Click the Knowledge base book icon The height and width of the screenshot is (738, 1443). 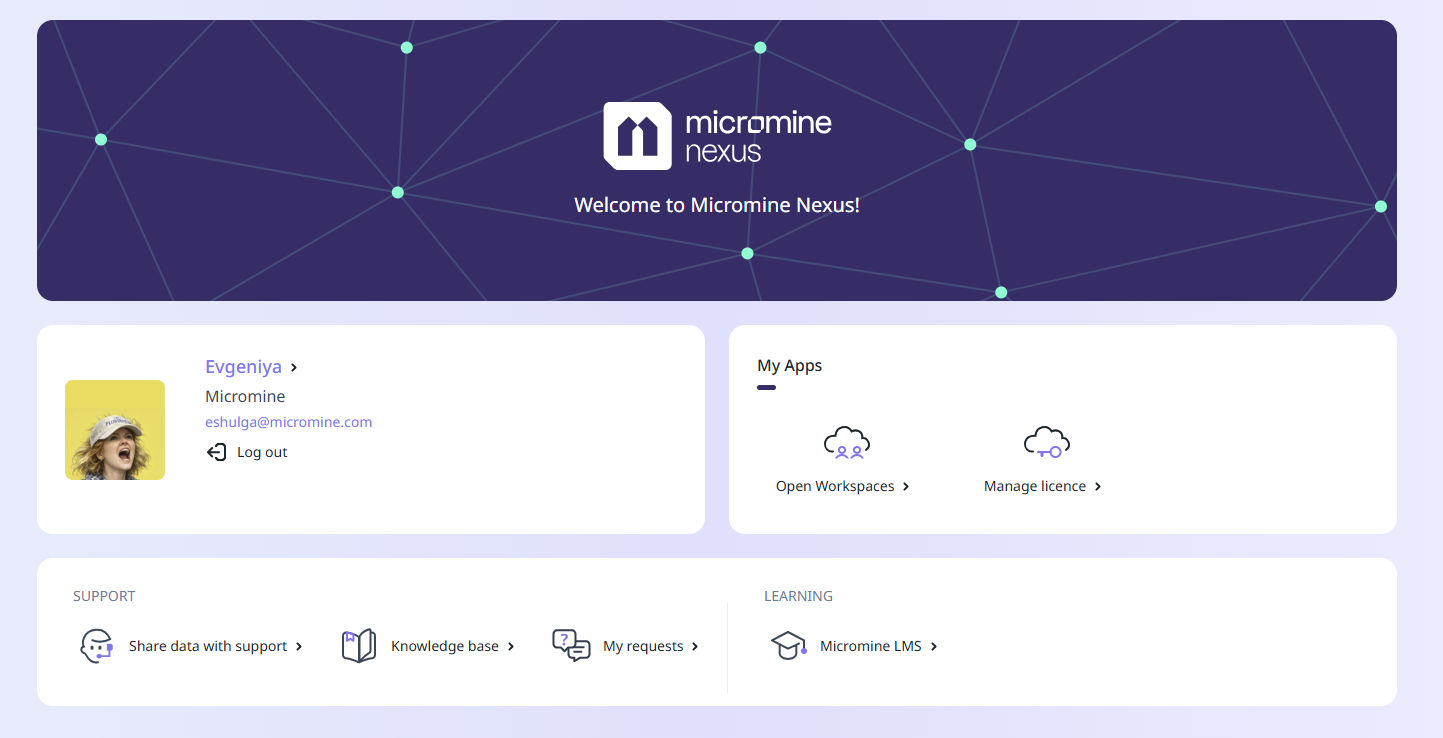pyautogui.click(x=358, y=646)
